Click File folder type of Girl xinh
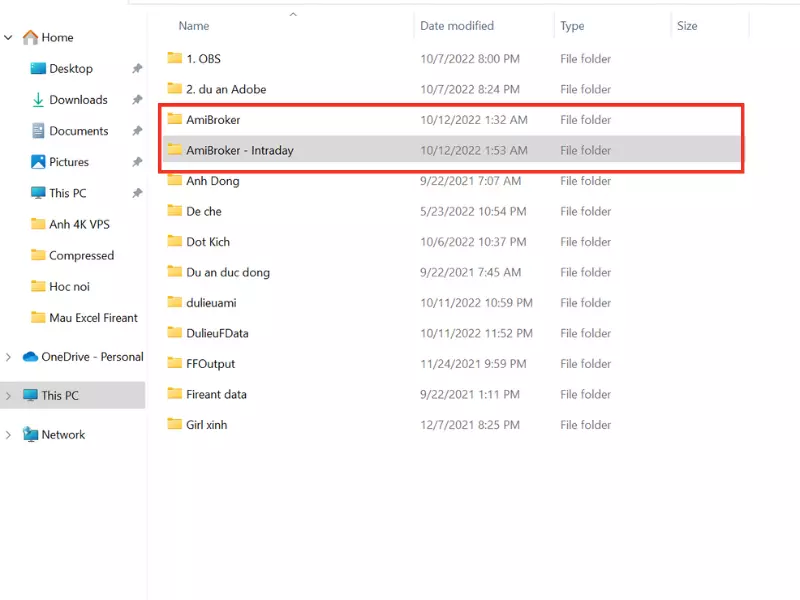The image size is (800, 600). point(585,425)
